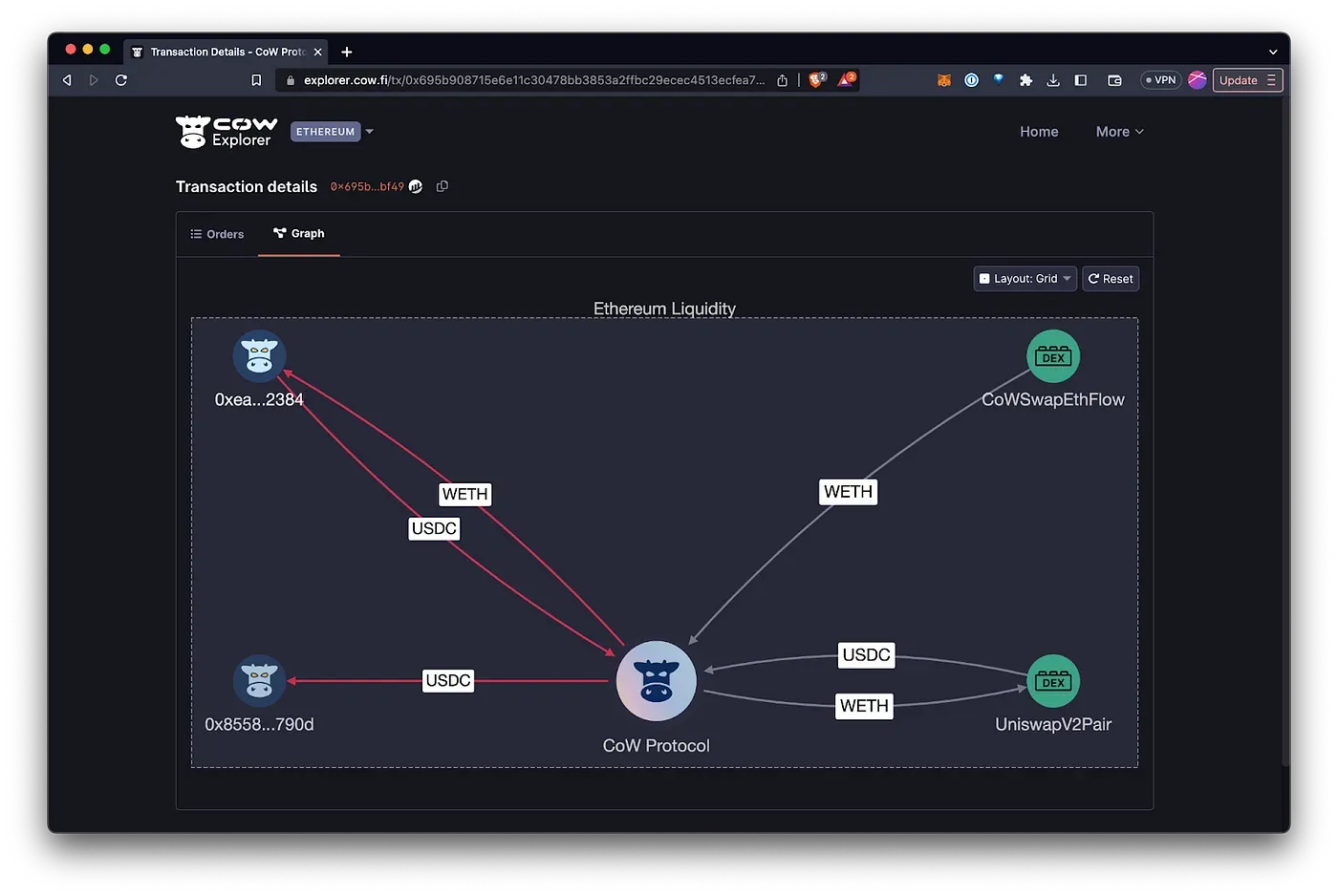Click the Etherscan icon beside transaction hash
Viewport: 1338px width, 896px height.
tap(416, 186)
